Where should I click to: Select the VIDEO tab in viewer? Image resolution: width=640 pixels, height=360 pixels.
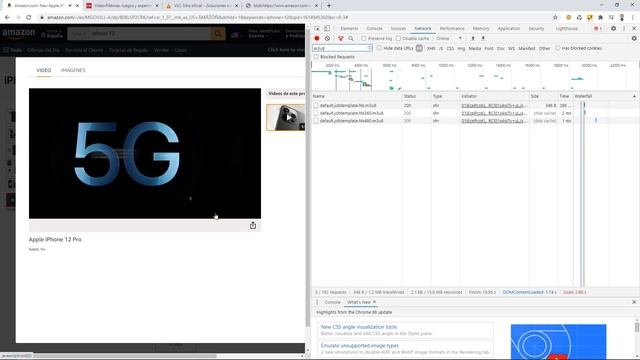(x=44, y=70)
